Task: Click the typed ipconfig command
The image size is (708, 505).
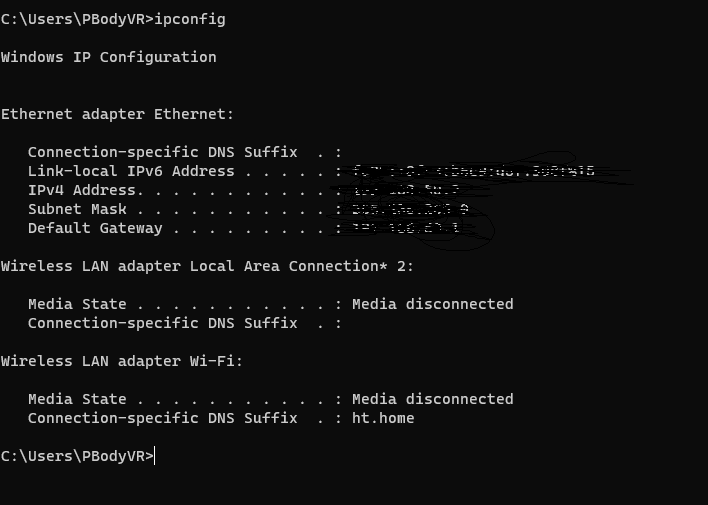Action: pyautogui.click(x=190, y=19)
